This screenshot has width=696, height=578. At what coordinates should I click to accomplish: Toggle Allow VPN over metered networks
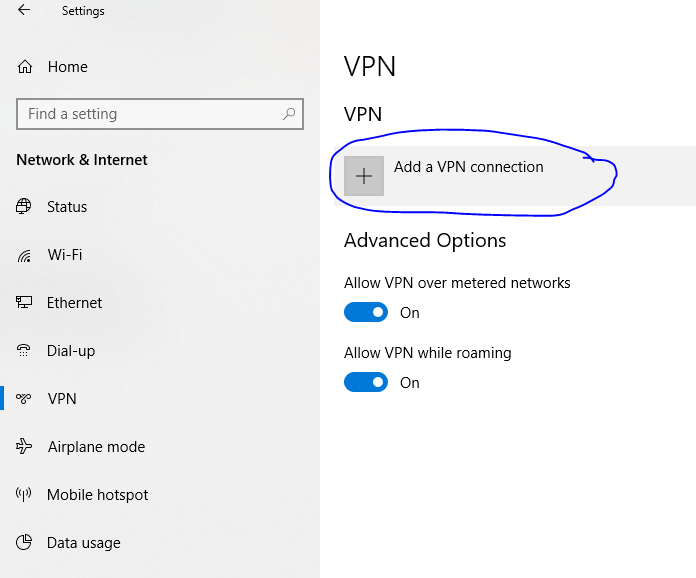point(366,313)
